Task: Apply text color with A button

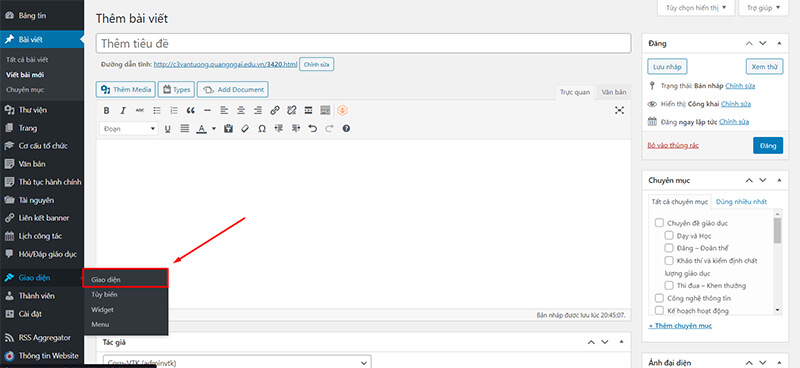Action: pos(201,129)
